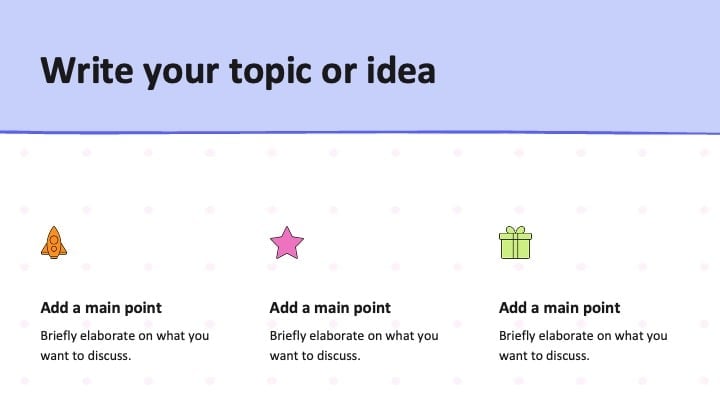Select "Add a main point" heading under the star
Image resolution: width=720 pixels, height=405 pixels.
[x=330, y=308]
